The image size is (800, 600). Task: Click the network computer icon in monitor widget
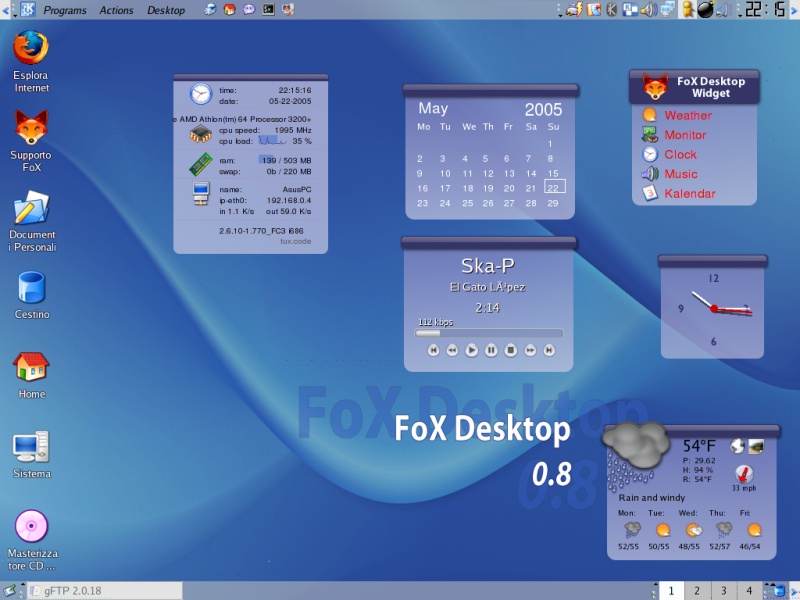pos(201,193)
